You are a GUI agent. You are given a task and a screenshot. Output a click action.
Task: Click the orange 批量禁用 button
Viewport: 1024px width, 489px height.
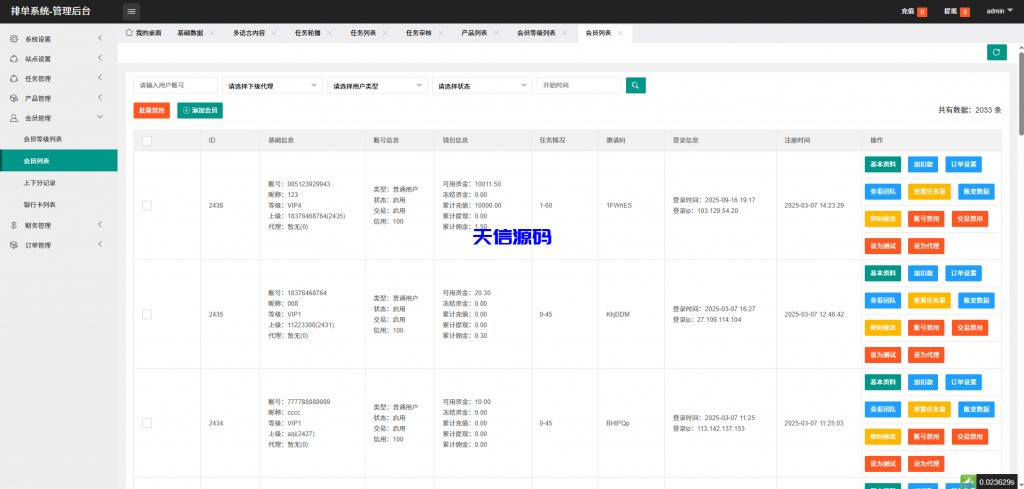point(152,110)
